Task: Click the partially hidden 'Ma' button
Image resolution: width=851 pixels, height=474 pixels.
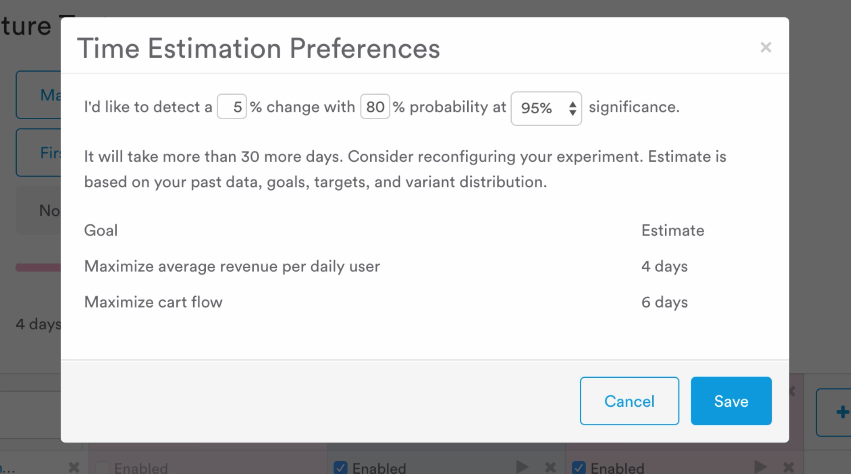Action: pyautogui.click(x=39, y=94)
